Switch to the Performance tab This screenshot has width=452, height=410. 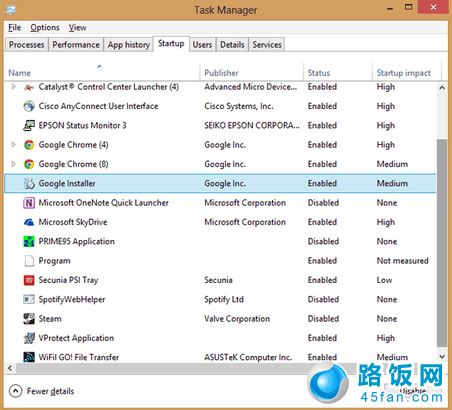tap(76, 45)
